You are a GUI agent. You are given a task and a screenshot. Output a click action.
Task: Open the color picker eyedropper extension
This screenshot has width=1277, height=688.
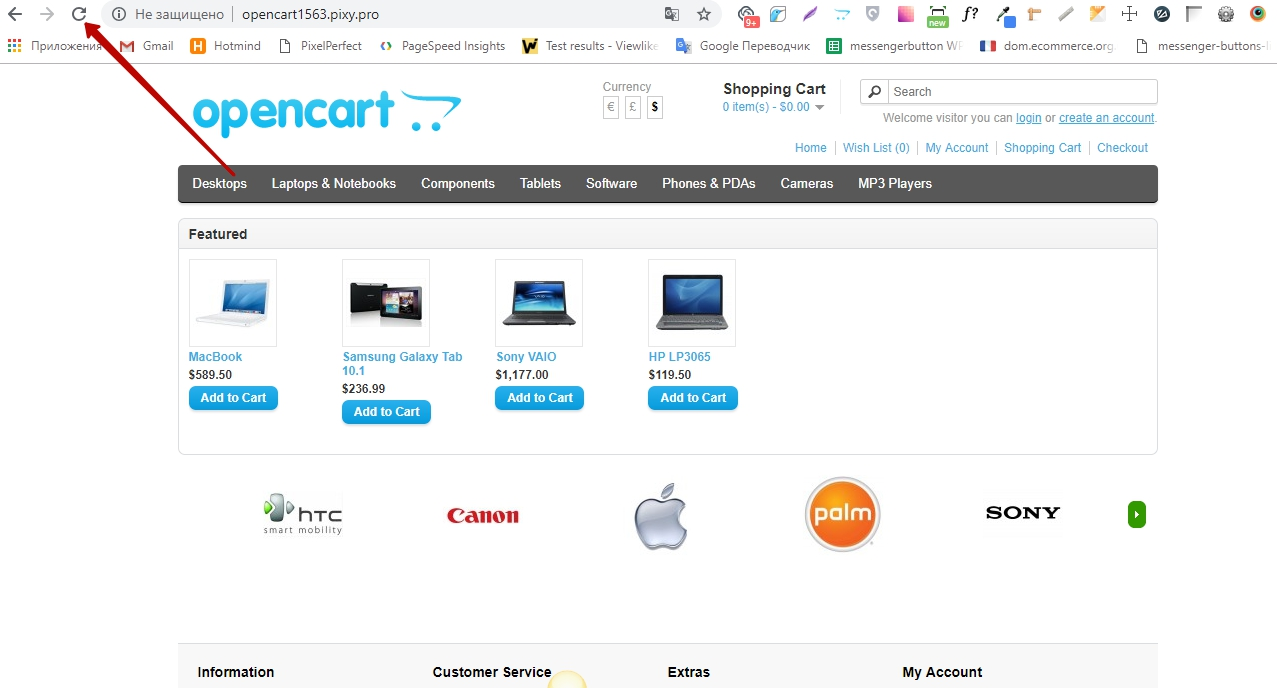coord(1004,15)
